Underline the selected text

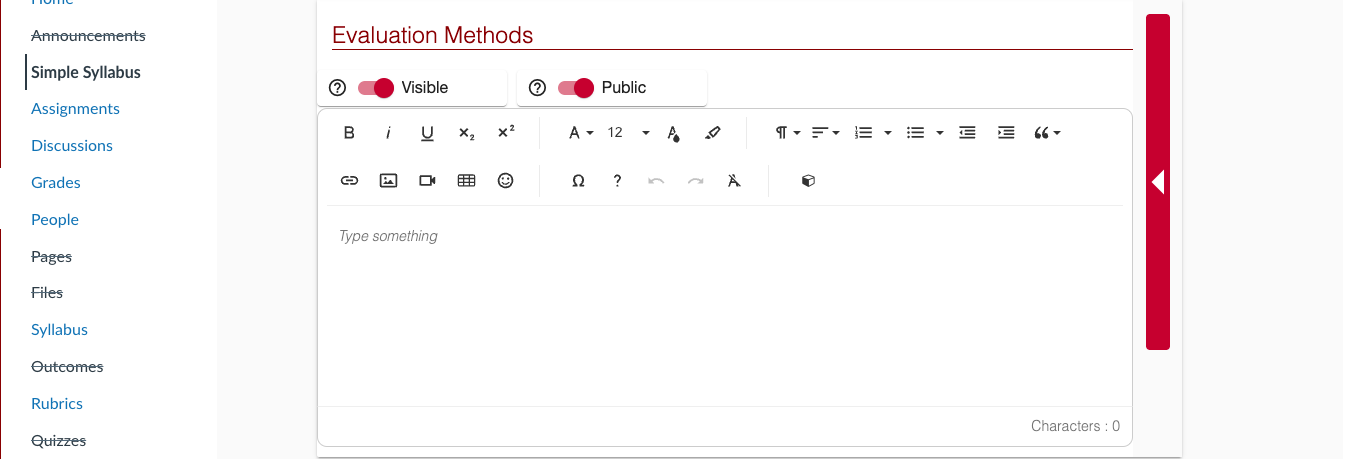[x=427, y=133]
